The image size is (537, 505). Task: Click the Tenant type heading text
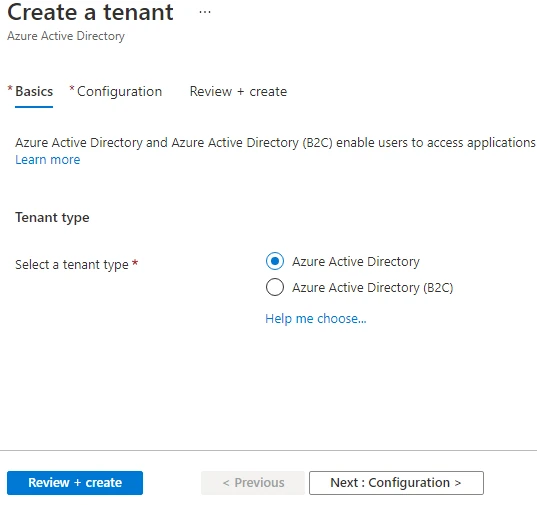[52, 218]
